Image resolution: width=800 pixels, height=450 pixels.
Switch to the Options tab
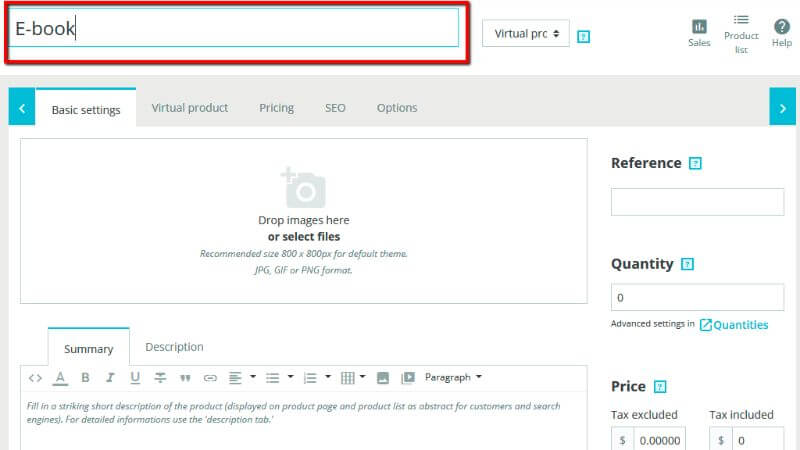click(397, 108)
